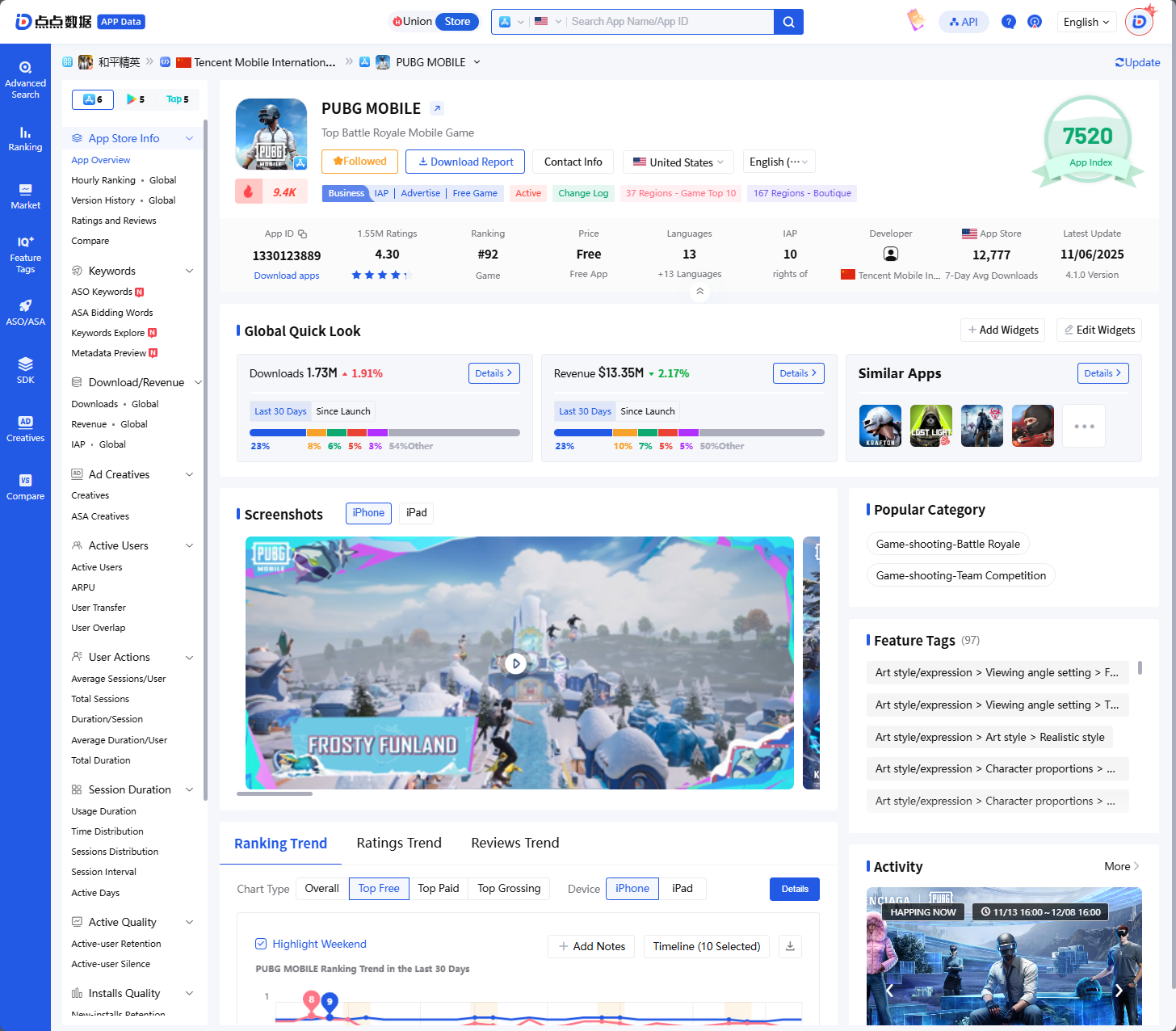Image resolution: width=1176 pixels, height=1031 pixels.
Task: Open the search country flag dropdown
Action: pos(548,22)
